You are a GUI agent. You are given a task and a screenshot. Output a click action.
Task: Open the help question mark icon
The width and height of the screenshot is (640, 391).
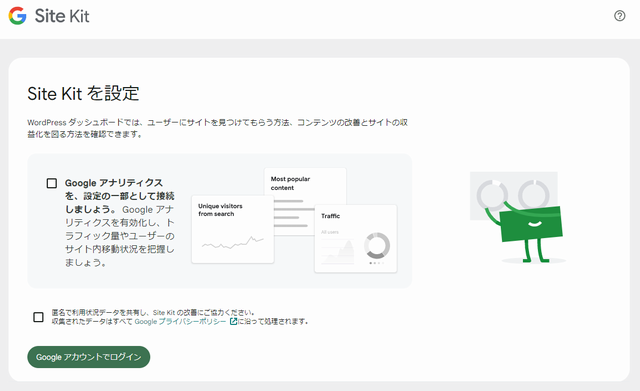click(619, 16)
